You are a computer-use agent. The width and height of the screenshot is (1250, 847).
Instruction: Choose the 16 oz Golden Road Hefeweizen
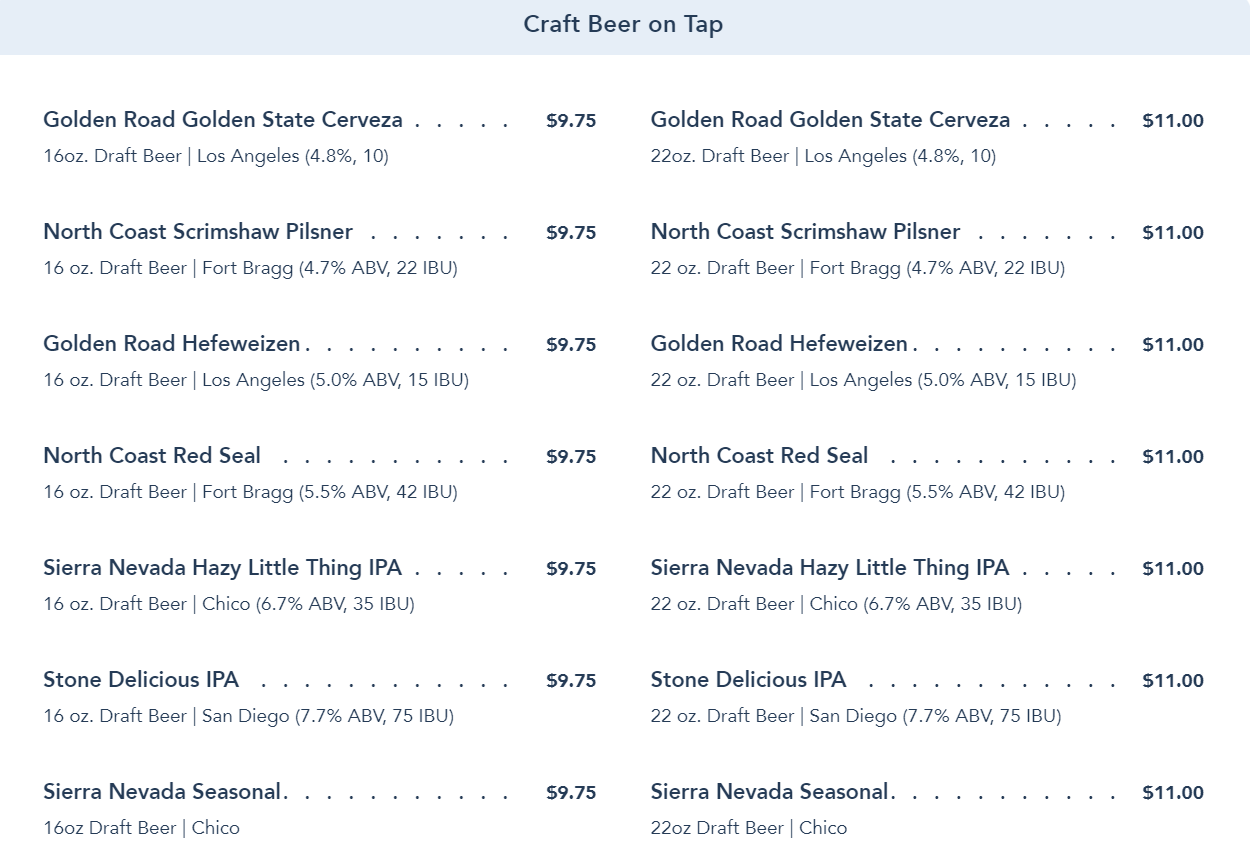(172, 344)
